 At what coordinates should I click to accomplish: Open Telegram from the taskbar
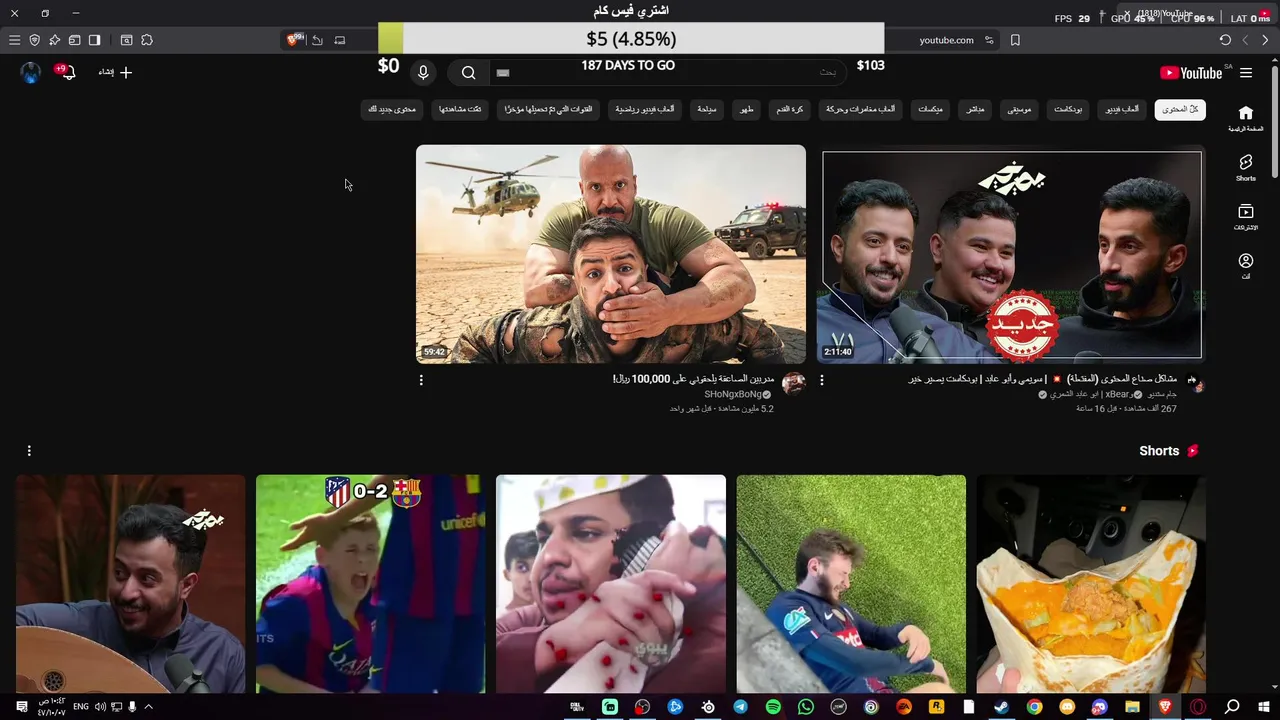pyautogui.click(x=740, y=707)
